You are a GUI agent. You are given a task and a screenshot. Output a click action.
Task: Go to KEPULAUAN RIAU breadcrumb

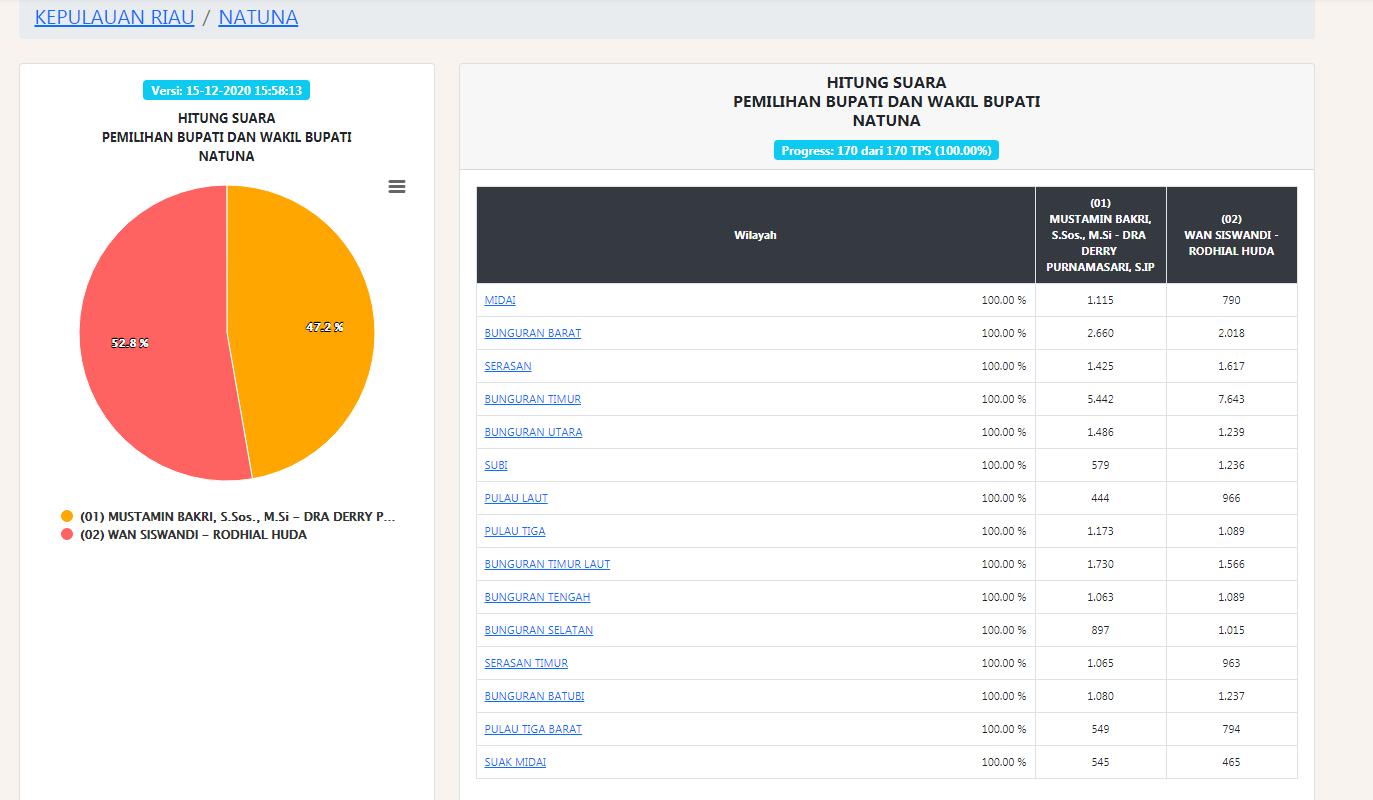pos(114,17)
